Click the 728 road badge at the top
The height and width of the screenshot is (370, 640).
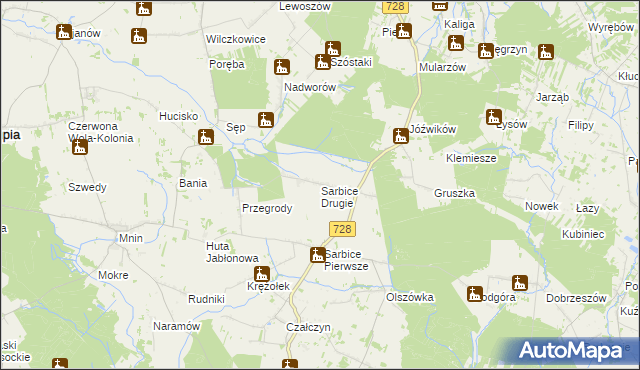click(x=395, y=7)
